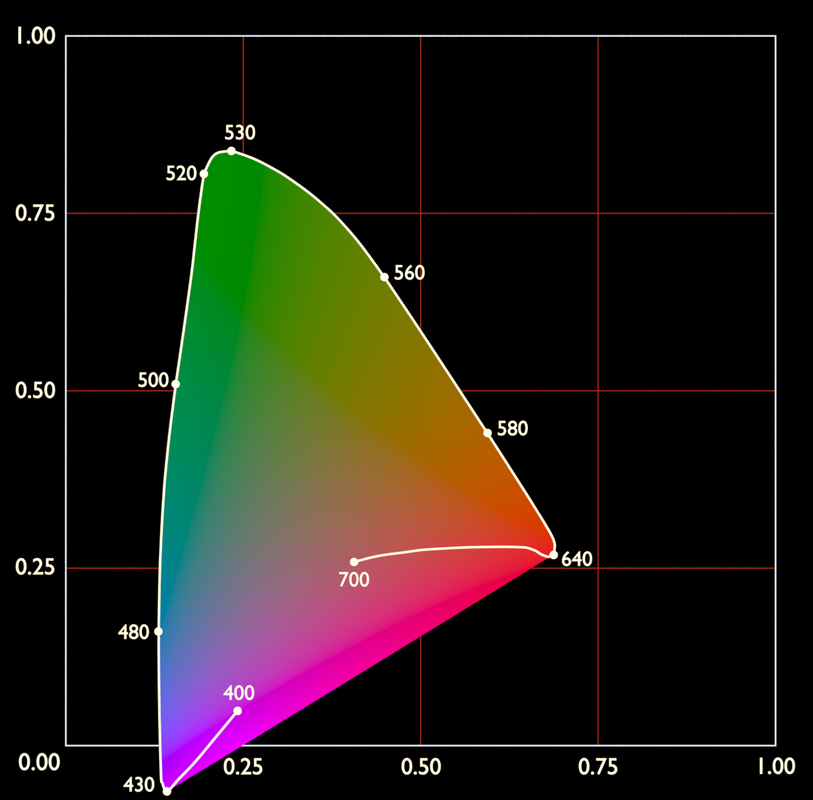The image size is (813, 800).
Task: Click the y-axis '0.00' tick label
Action: (39, 763)
